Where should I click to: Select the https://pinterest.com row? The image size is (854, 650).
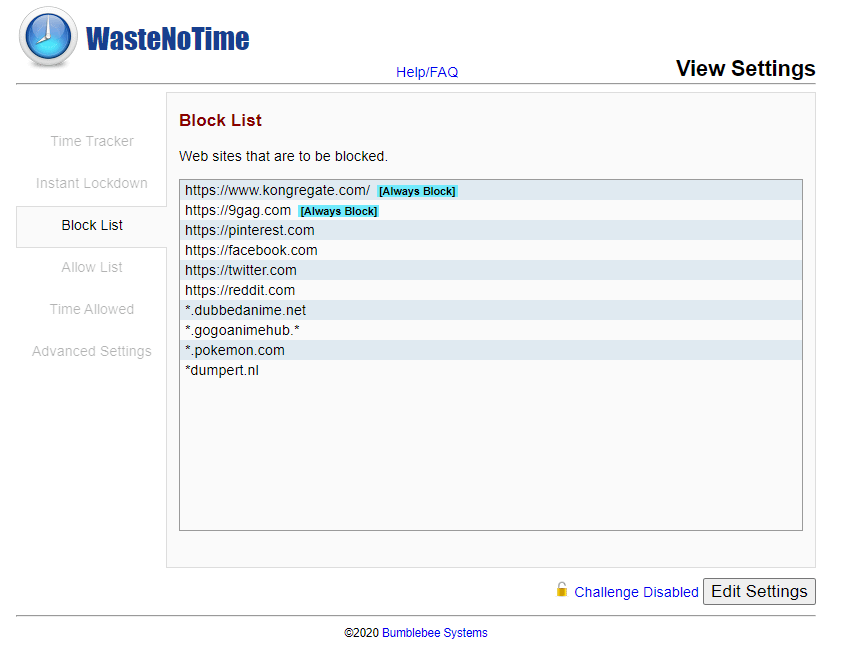pyautogui.click(x=491, y=230)
